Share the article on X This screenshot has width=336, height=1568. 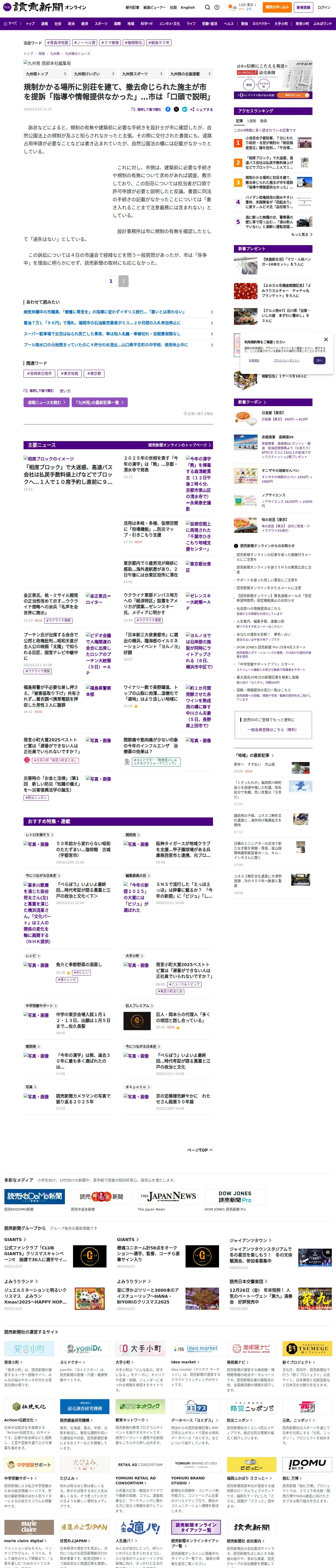[x=176, y=109]
